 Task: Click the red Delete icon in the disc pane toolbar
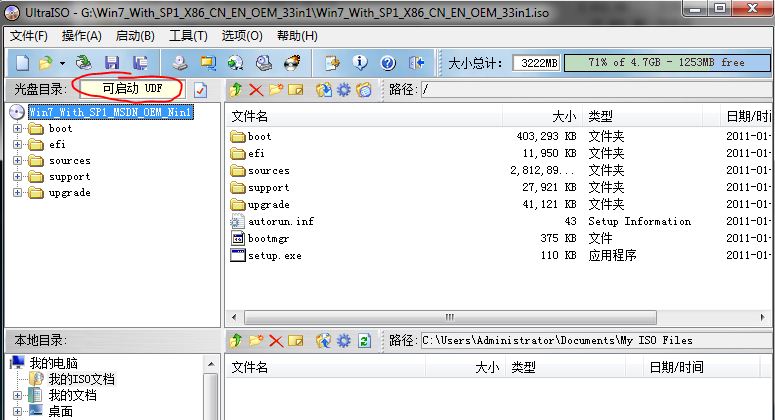[255, 89]
